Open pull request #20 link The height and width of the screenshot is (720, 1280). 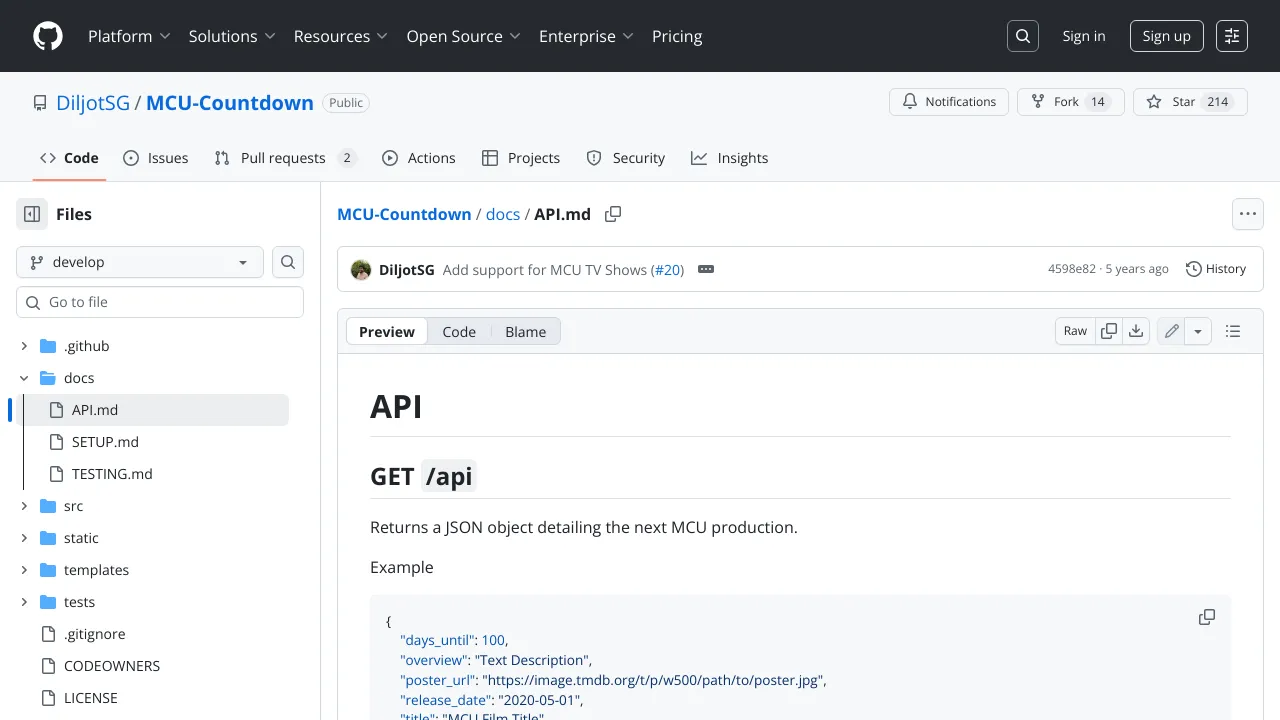coord(668,269)
